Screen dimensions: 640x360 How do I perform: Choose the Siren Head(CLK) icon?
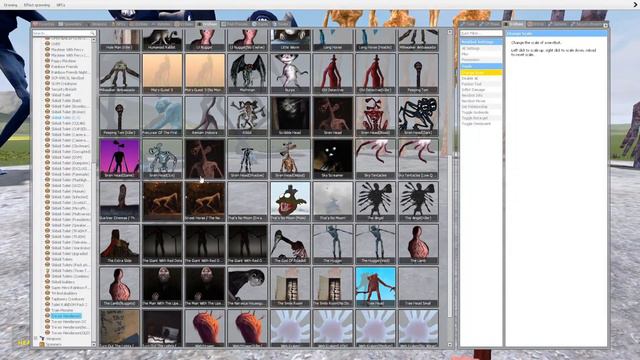[162, 159]
